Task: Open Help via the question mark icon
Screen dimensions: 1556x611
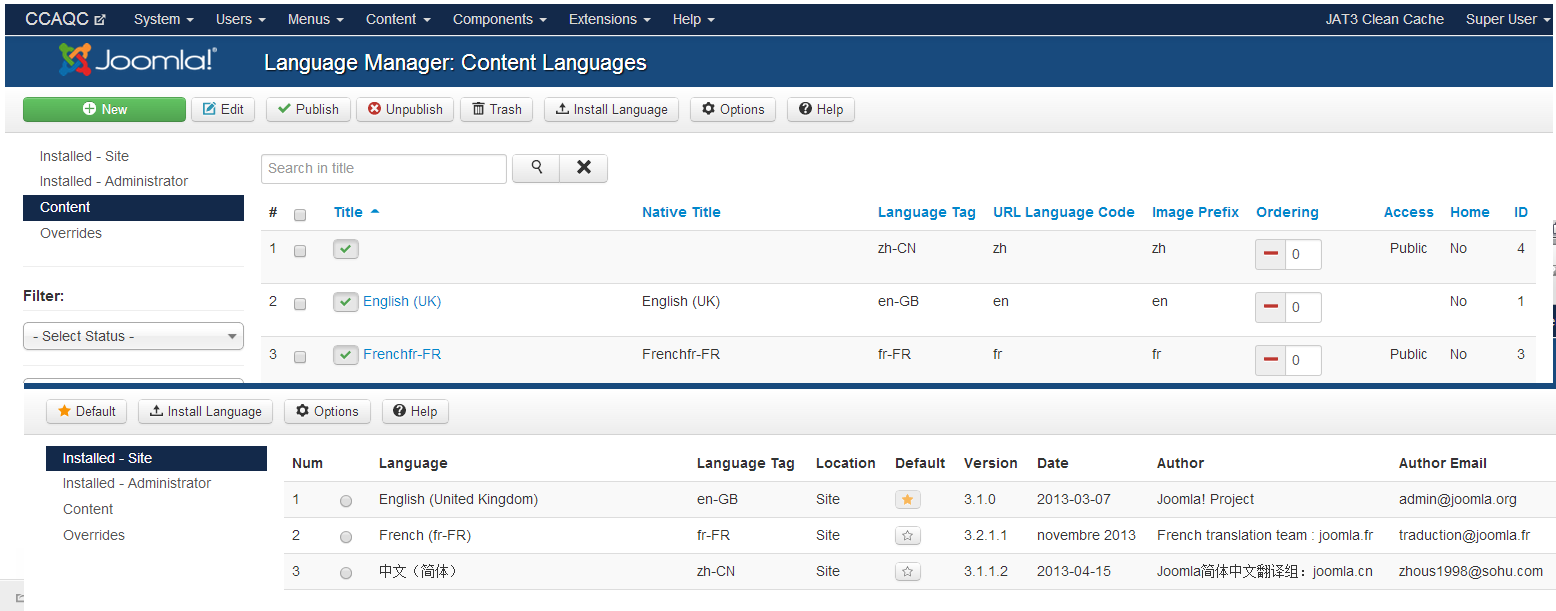Action: point(820,110)
